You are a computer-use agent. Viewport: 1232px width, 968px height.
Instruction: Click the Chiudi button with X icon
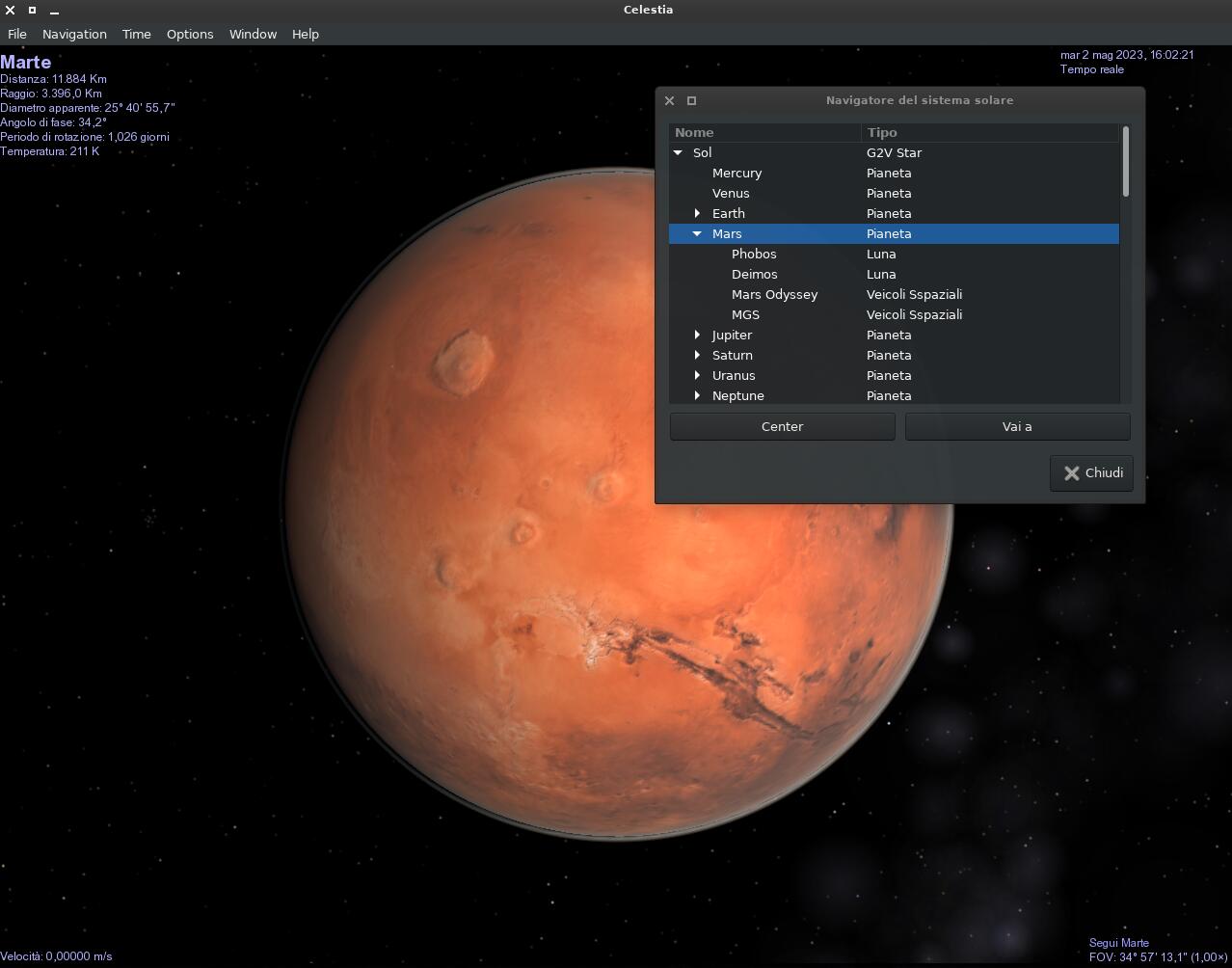(1091, 473)
